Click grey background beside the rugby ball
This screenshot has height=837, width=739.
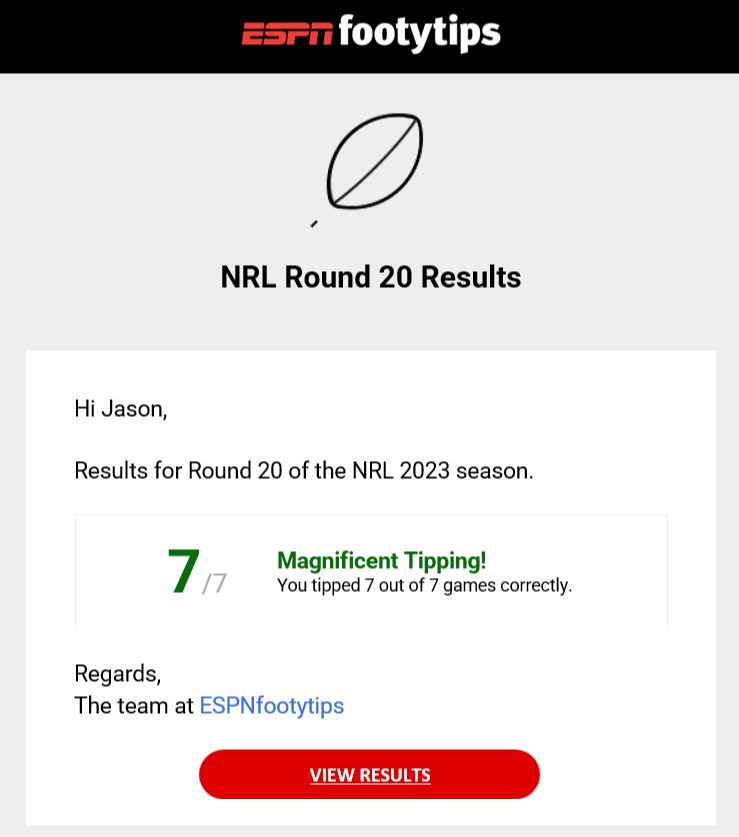[x=560, y=165]
